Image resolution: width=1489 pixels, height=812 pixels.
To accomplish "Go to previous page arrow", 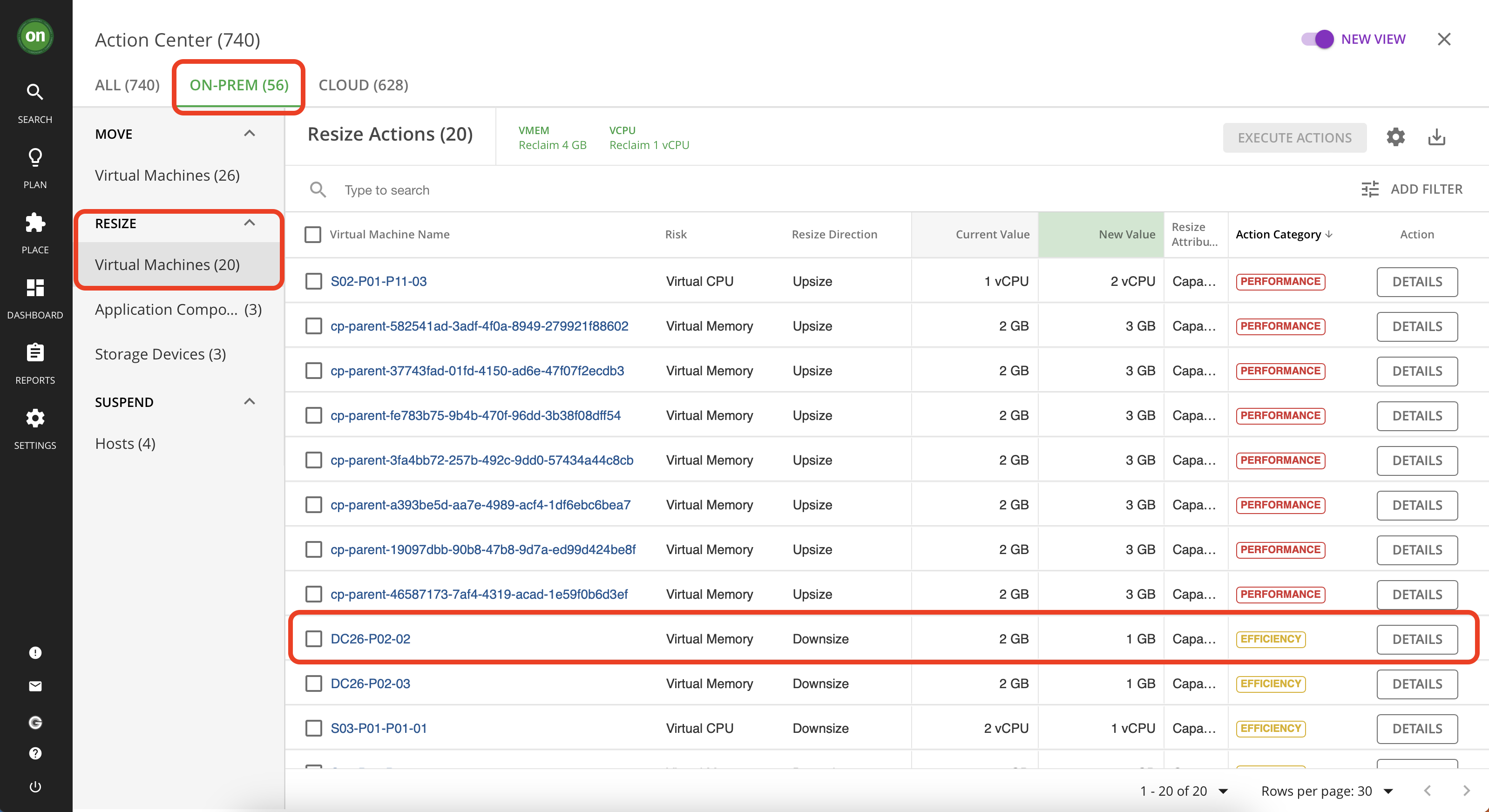I will [1428, 791].
